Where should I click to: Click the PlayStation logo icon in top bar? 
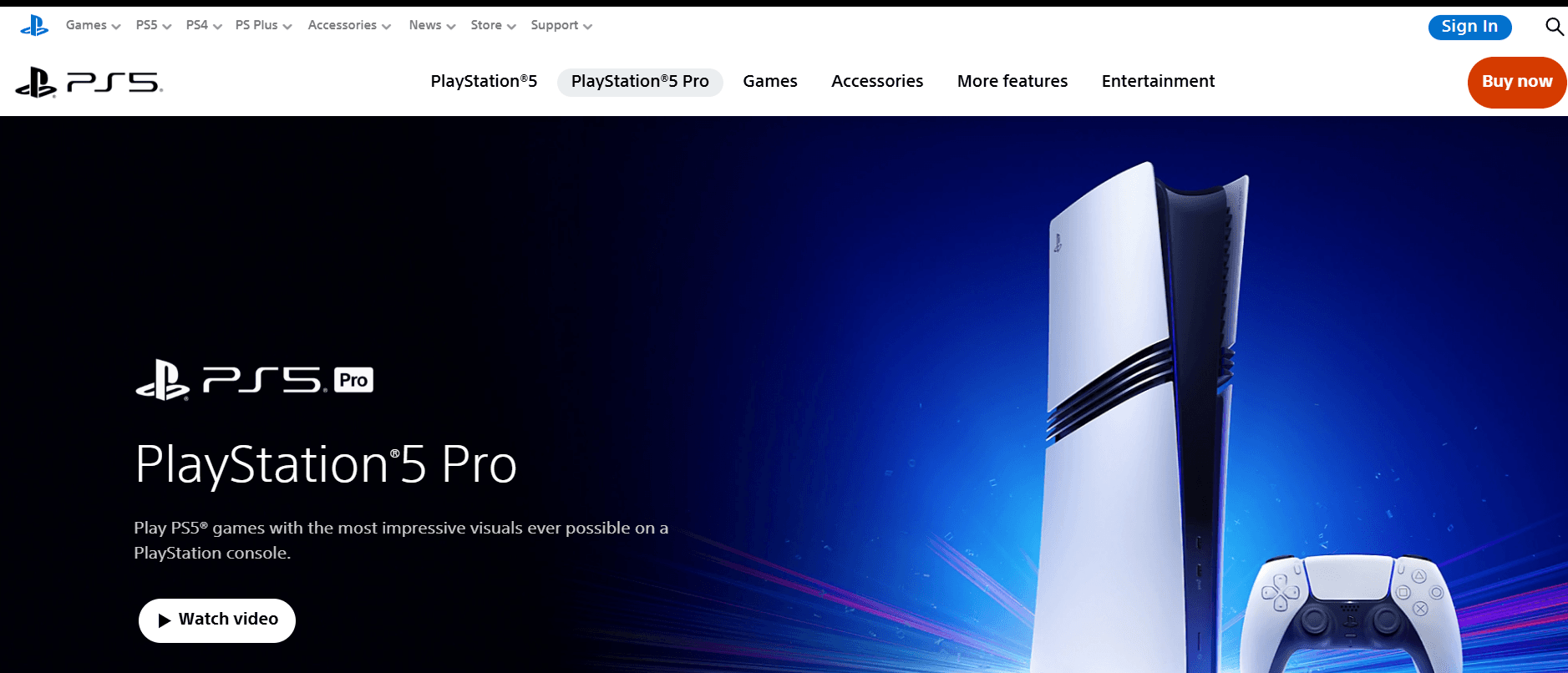click(x=34, y=26)
